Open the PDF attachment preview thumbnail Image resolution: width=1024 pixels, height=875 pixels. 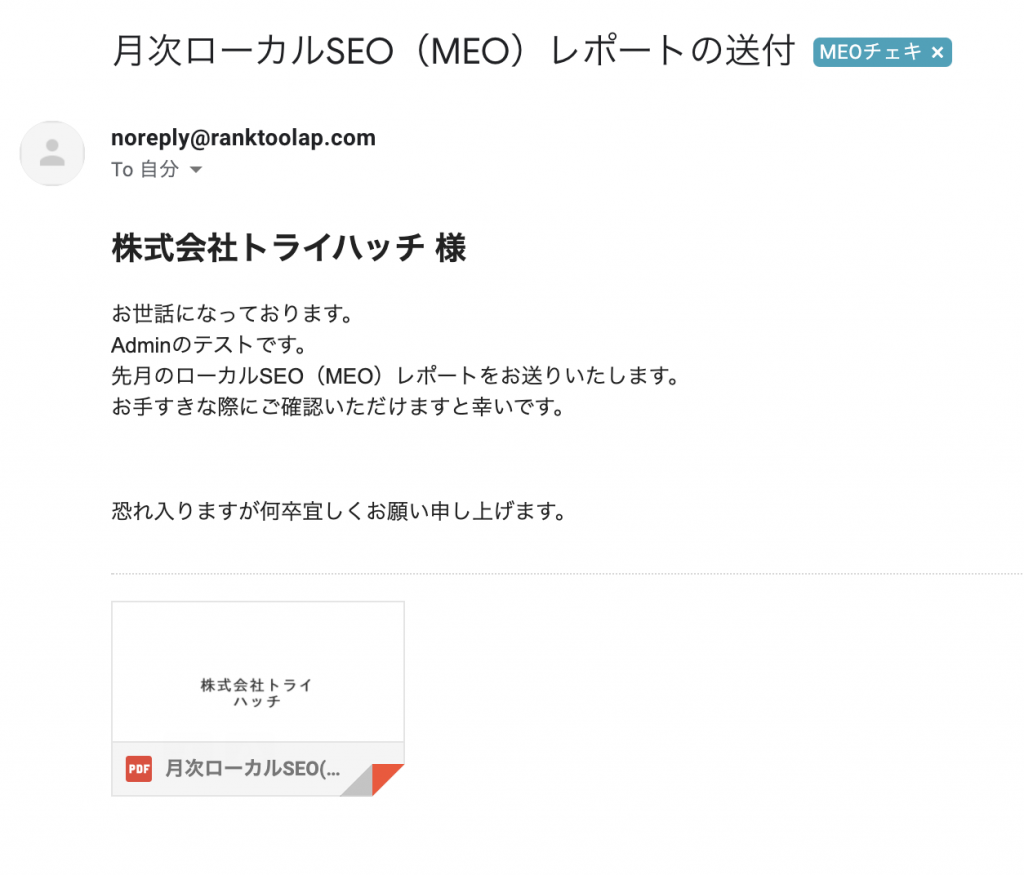point(258,672)
